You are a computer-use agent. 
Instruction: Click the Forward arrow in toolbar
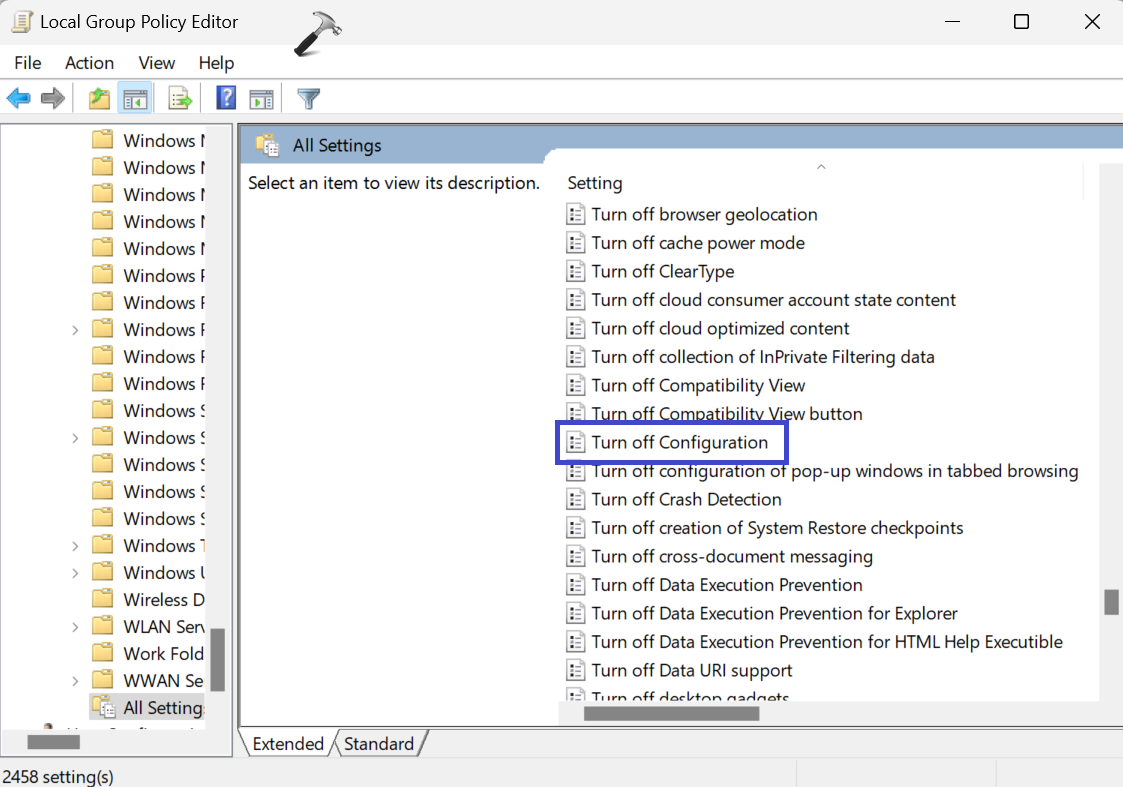tap(53, 98)
